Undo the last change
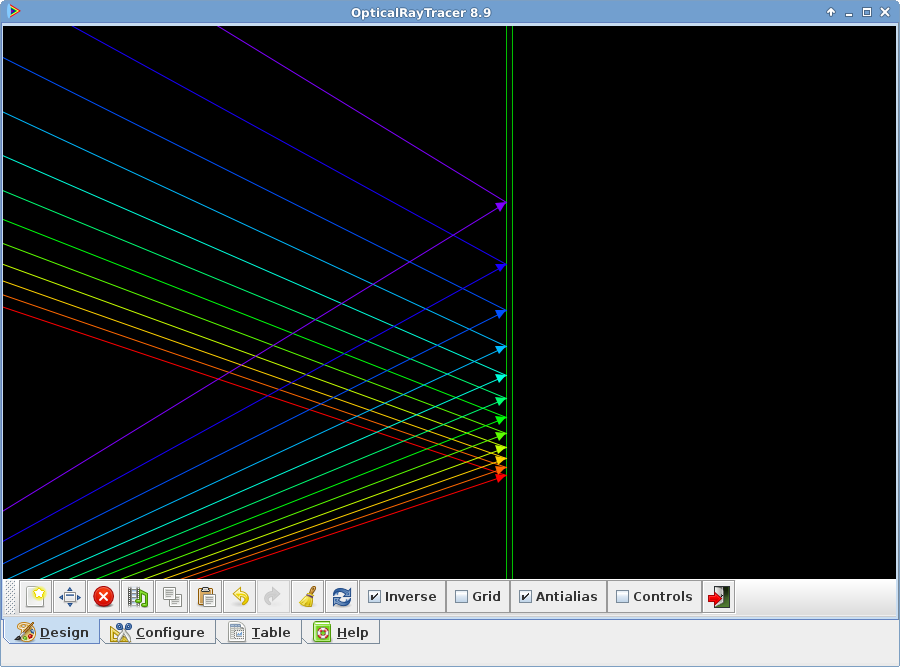Image resolution: width=900 pixels, height=667 pixels. point(239,596)
